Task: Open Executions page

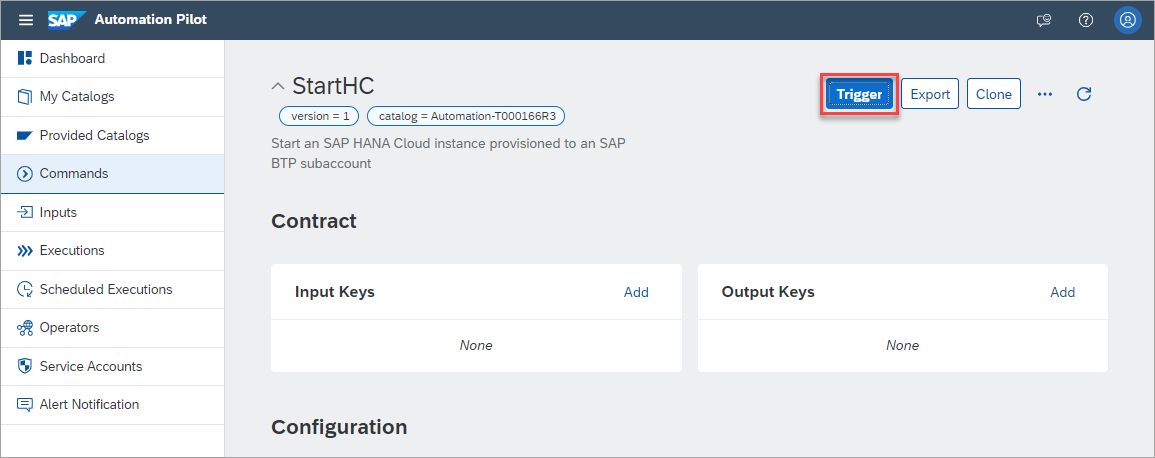Action: (x=112, y=250)
